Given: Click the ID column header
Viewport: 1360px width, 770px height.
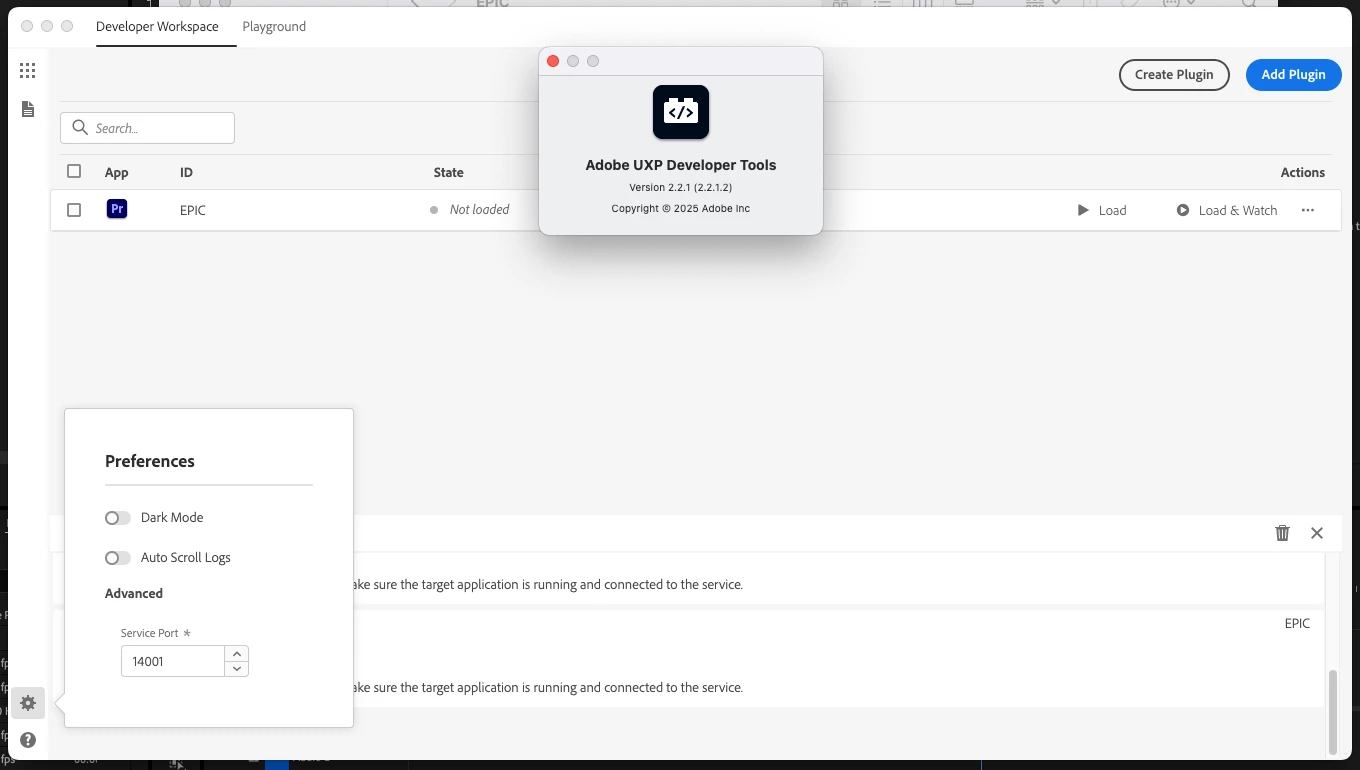Looking at the screenshot, I should [186, 172].
